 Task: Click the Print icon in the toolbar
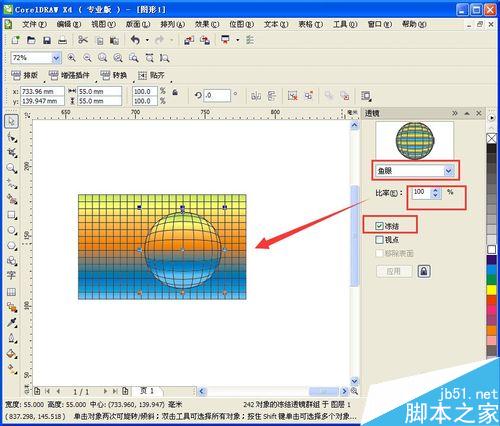[x=62, y=40]
